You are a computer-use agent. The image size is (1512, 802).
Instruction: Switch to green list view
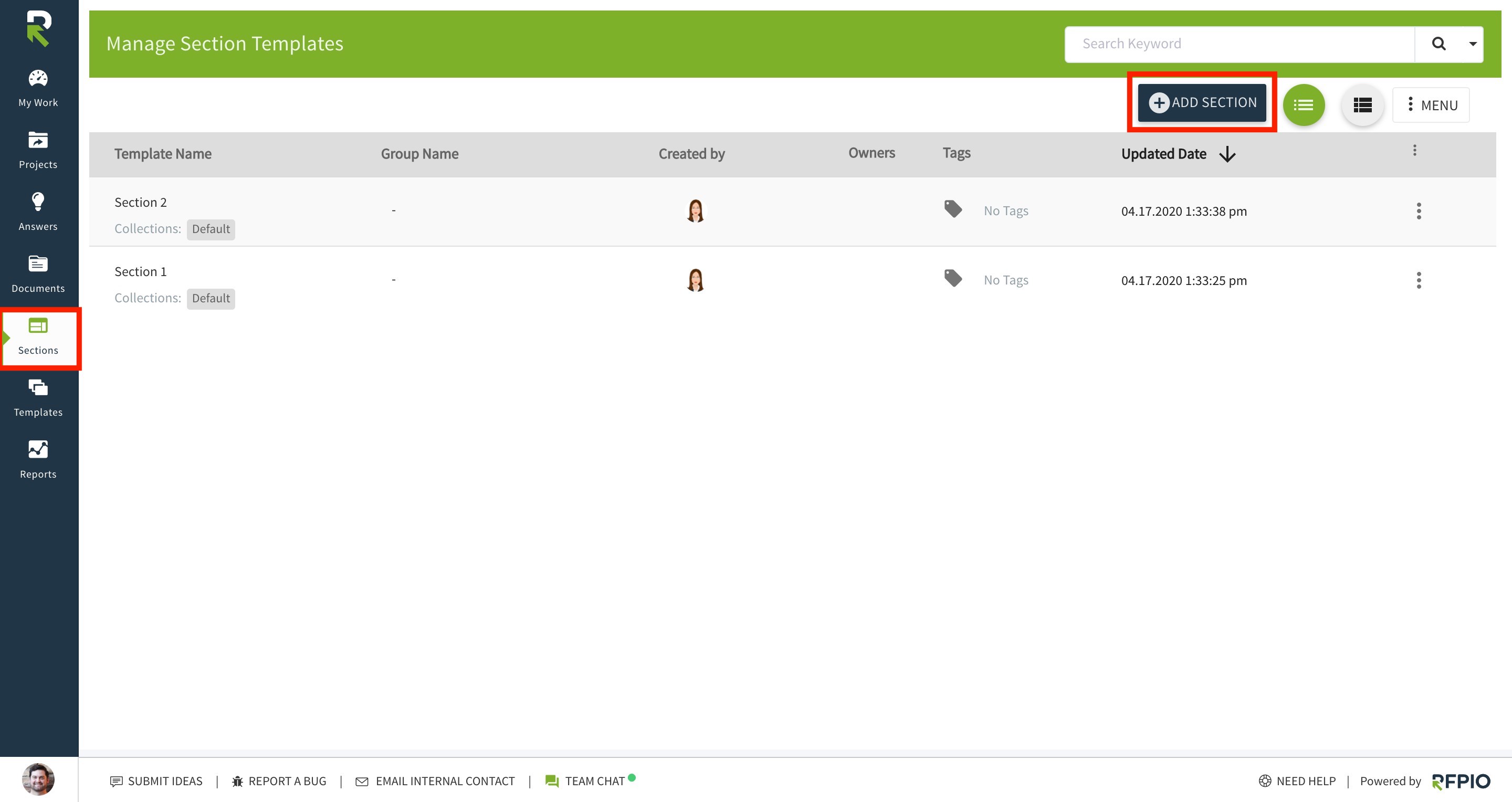[1304, 104]
